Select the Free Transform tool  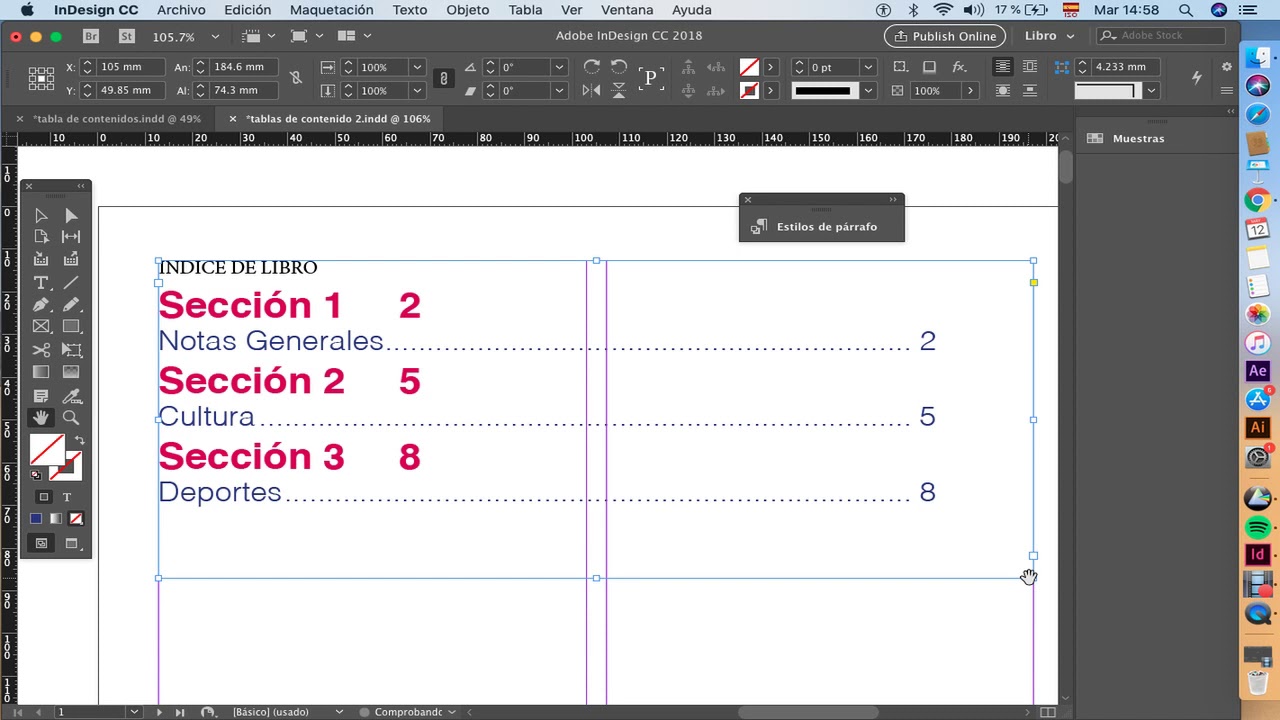71,350
